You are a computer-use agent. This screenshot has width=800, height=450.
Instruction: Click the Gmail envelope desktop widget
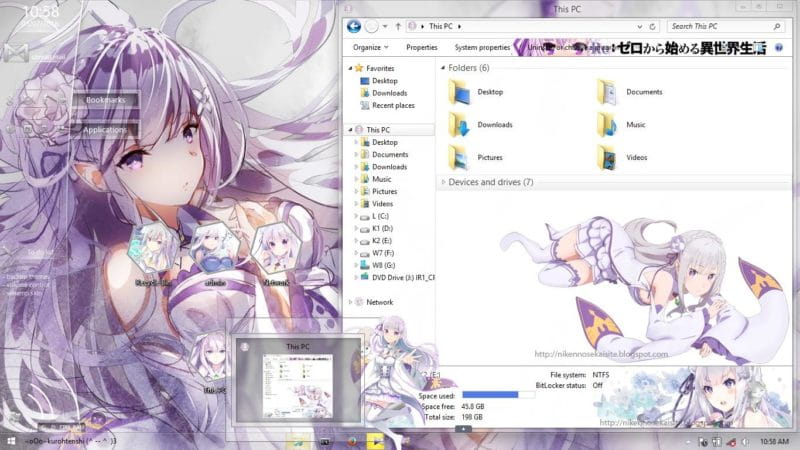coord(15,53)
